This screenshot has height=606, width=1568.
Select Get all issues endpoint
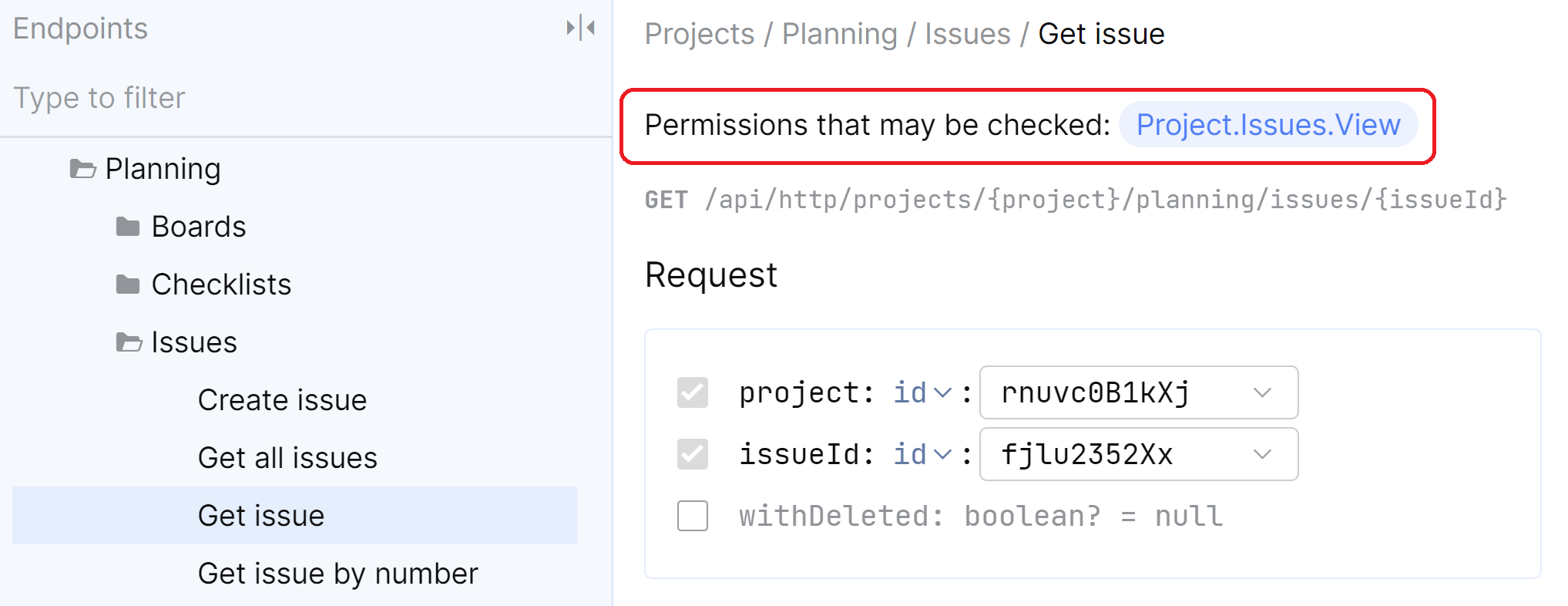tap(287, 458)
